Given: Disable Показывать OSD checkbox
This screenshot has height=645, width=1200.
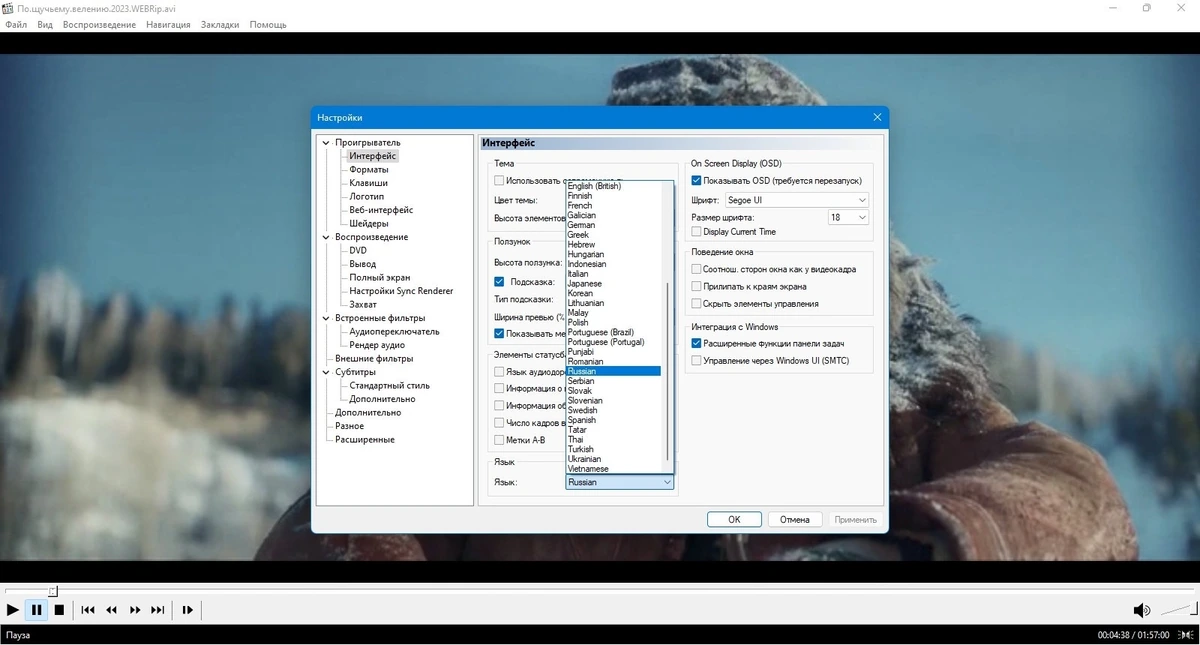Looking at the screenshot, I should 697,181.
